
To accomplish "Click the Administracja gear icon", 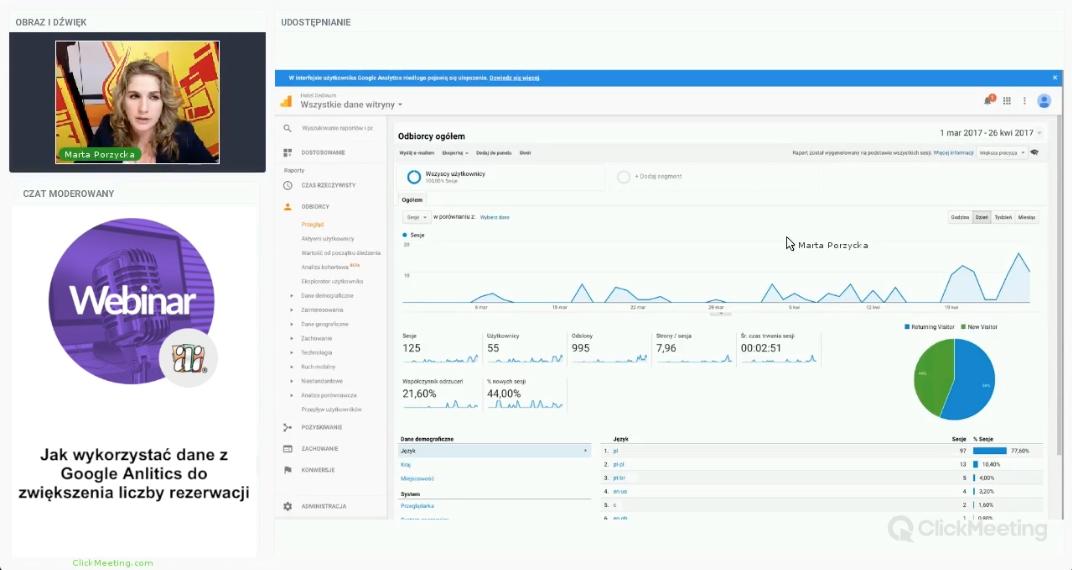I will [287, 506].
